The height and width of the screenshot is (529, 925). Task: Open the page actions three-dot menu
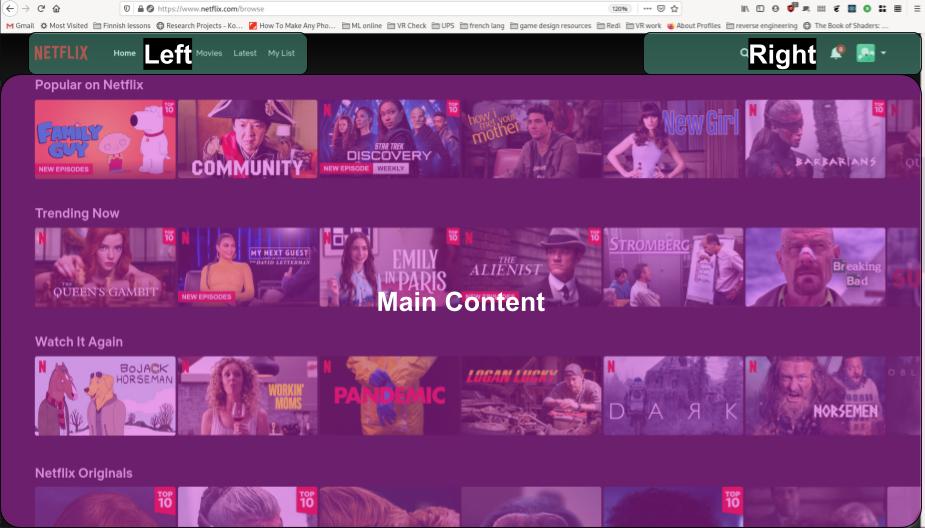tap(647, 9)
